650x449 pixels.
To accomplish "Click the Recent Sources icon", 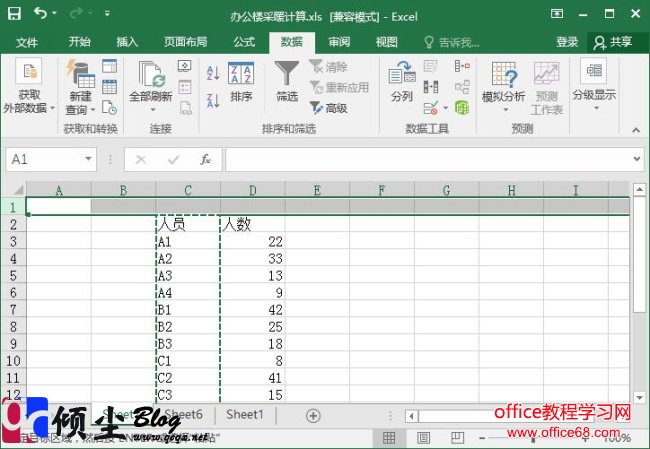I will coord(109,108).
